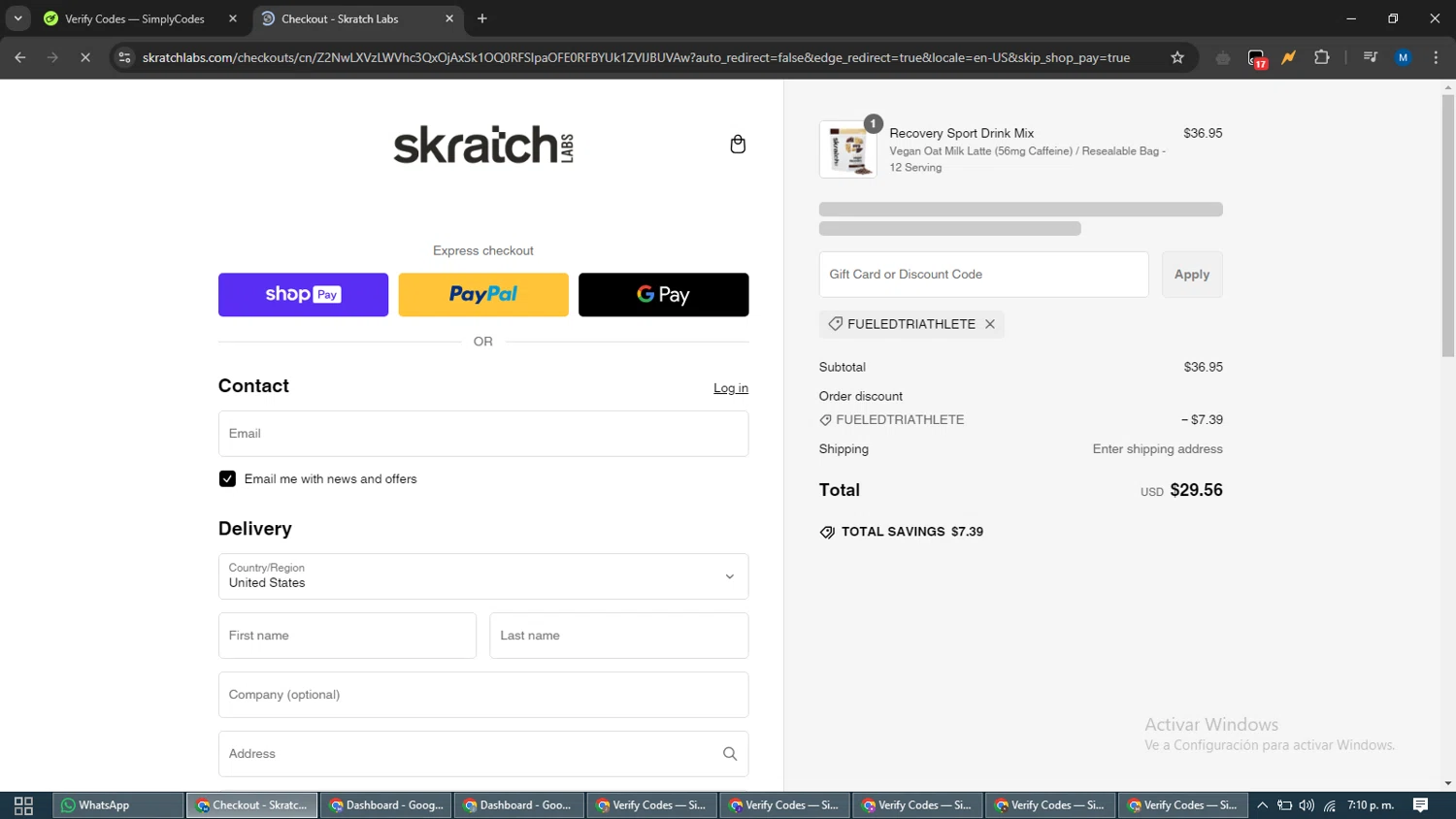Pay with PayPal button
Image resolution: width=1456 pixels, height=819 pixels.
483,295
